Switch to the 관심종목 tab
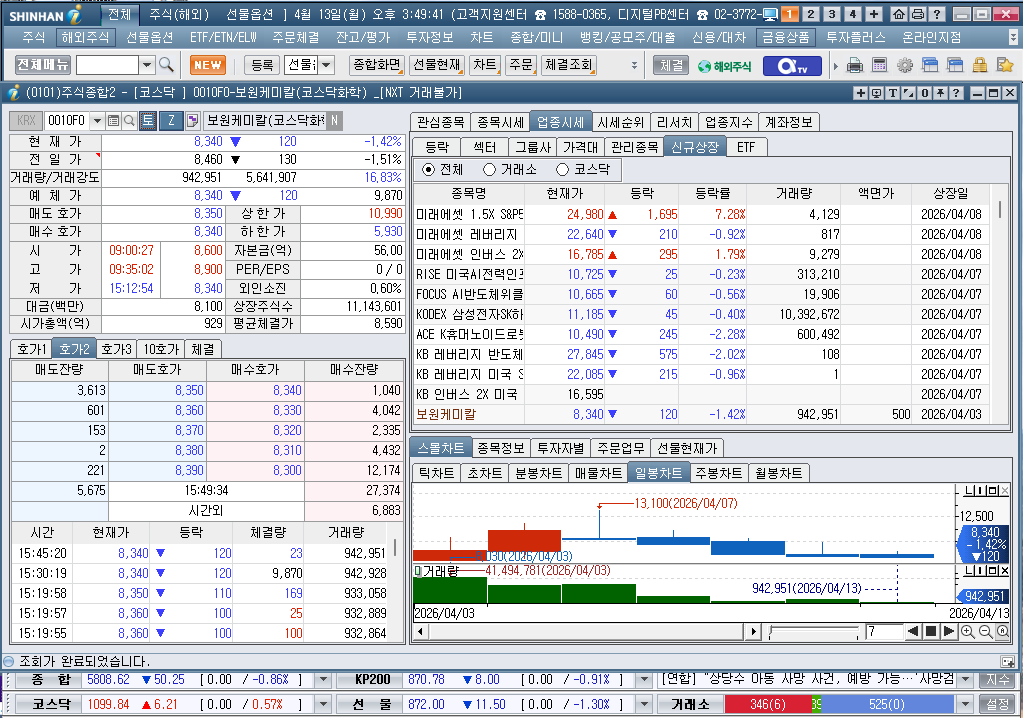The image size is (1023, 718). click(440, 122)
